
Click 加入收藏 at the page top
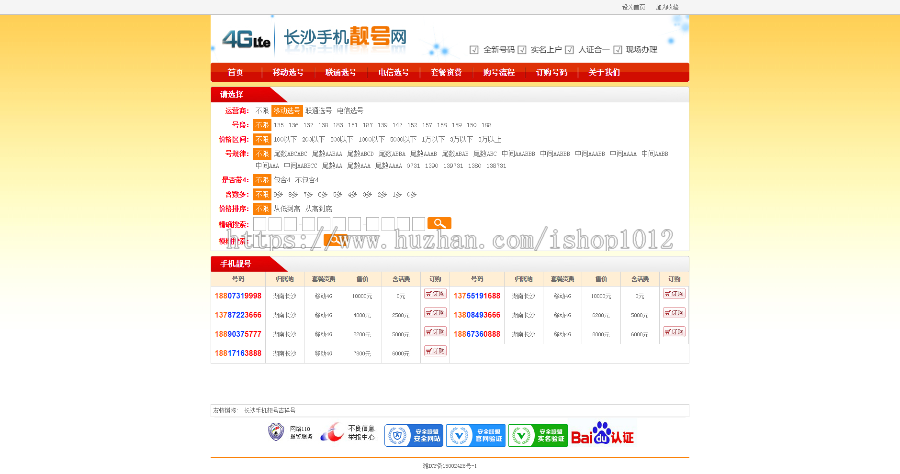(x=668, y=7)
